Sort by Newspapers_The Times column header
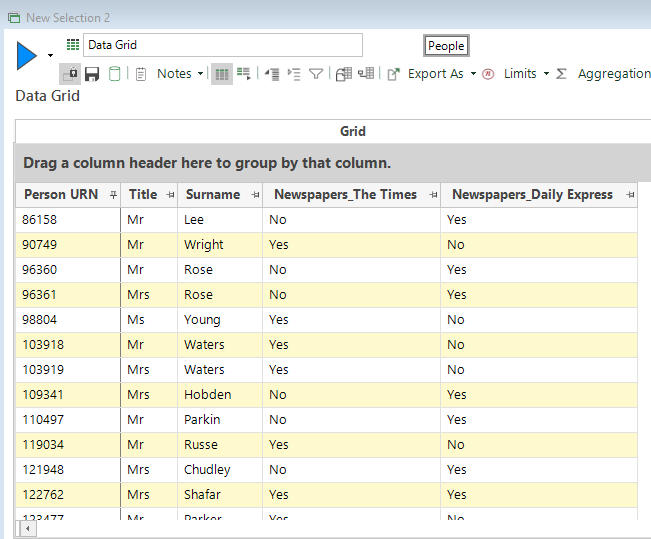The width and height of the screenshot is (651, 539). (x=345, y=194)
